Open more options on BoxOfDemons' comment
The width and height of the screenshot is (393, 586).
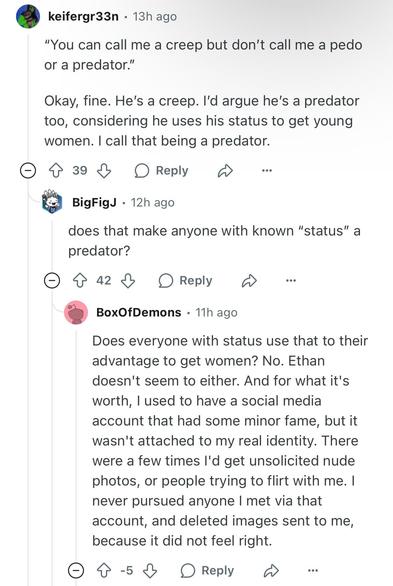pos(313,570)
